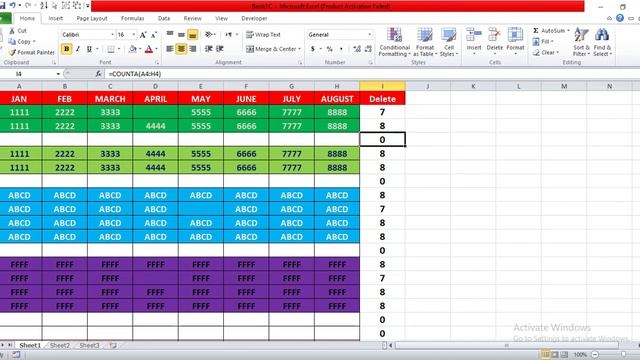This screenshot has height=360, width=640.
Task: Click the Undo icon in Quick Access
Action: click(12, 6)
